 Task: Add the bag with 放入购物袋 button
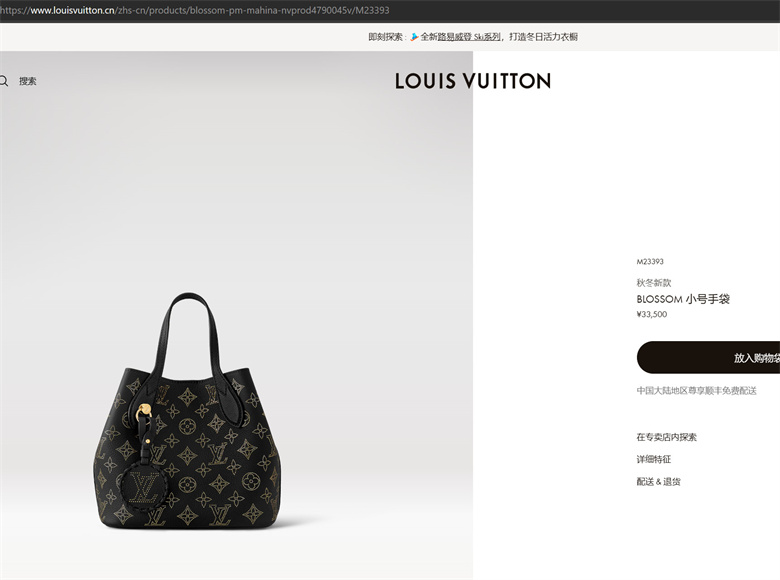point(708,357)
